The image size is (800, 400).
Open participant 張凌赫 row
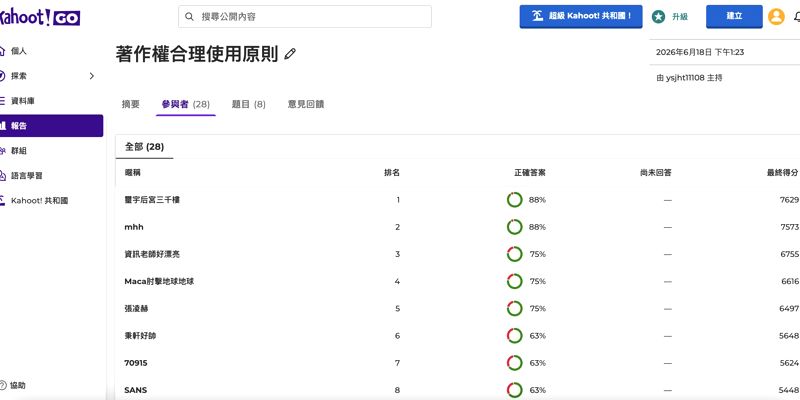tap(458, 309)
